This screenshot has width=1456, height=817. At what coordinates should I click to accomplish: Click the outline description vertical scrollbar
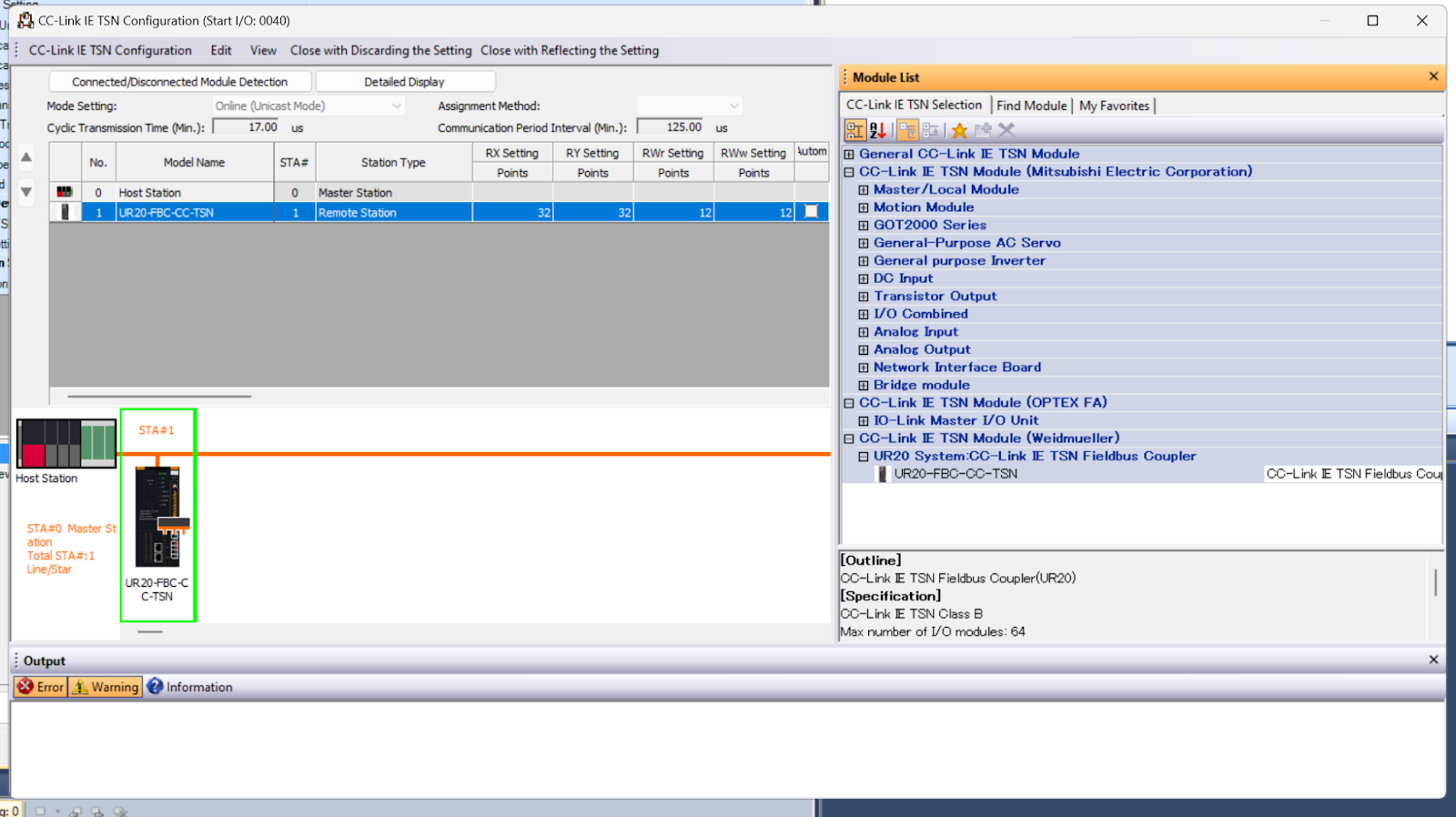pyautogui.click(x=1435, y=582)
